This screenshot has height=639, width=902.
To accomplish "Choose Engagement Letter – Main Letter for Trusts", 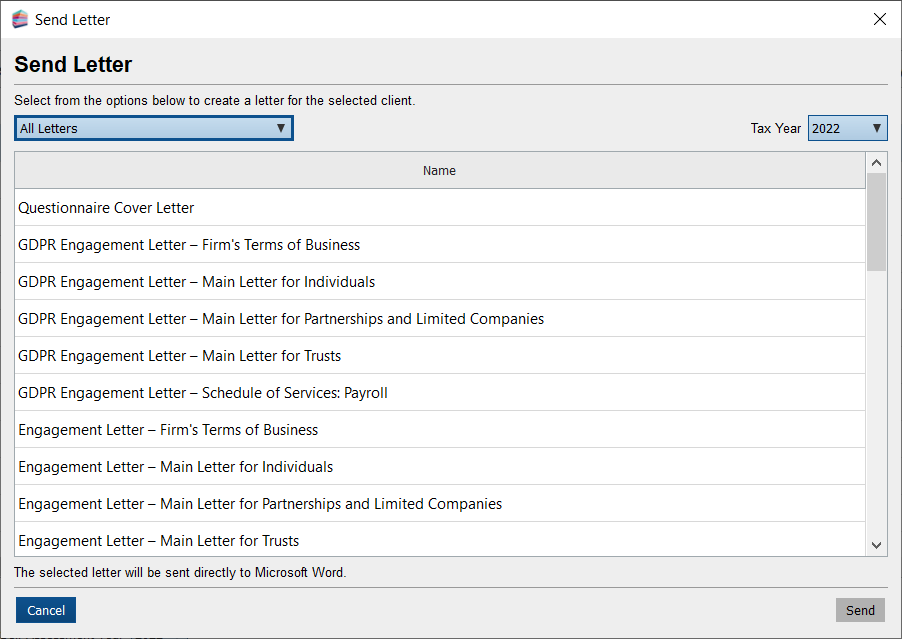I will tap(159, 541).
